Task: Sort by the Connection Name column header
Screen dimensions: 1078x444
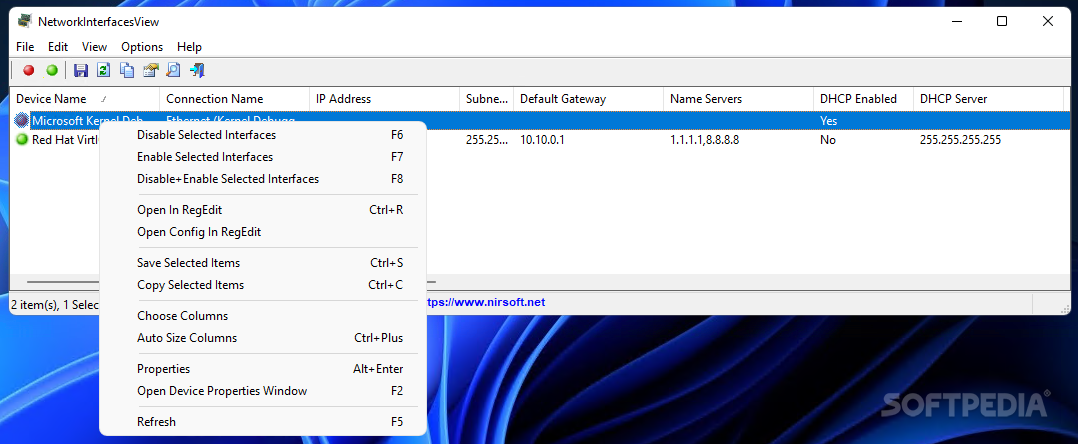Action: pos(234,99)
